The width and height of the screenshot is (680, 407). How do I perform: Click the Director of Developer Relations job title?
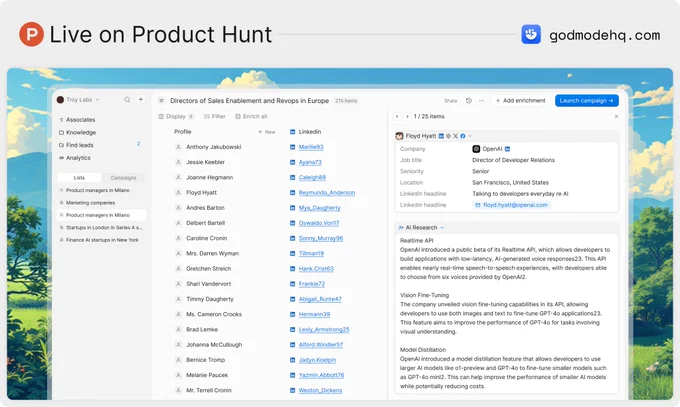click(513, 160)
